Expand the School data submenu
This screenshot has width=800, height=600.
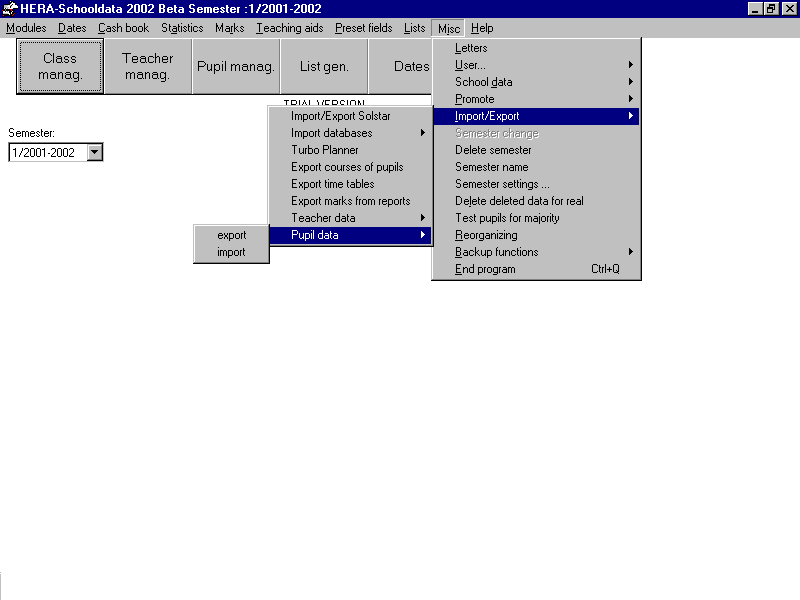coord(536,82)
